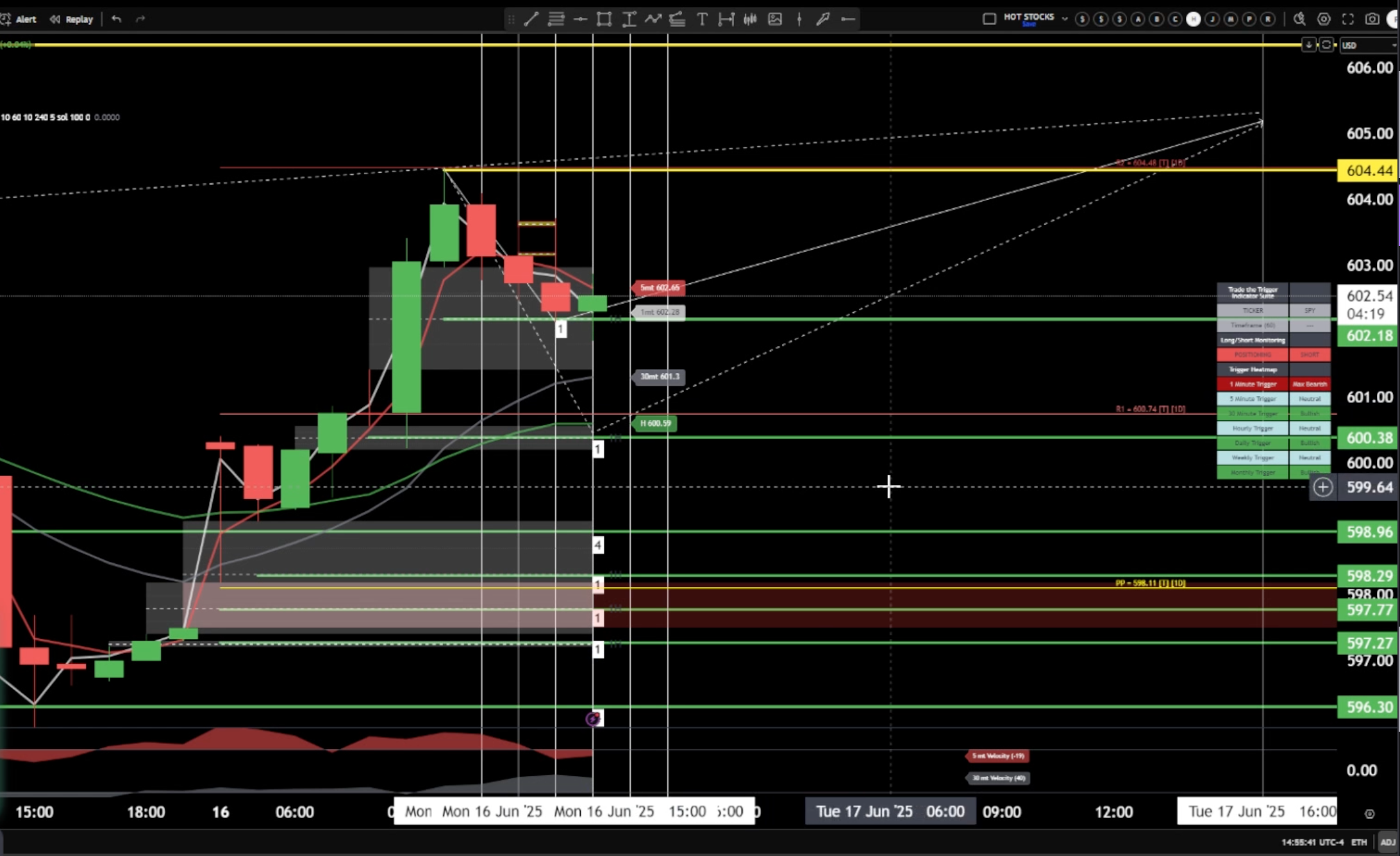Add an order at crosshair price 599.64
The width and height of the screenshot is (1400, 856).
(1322, 488)
